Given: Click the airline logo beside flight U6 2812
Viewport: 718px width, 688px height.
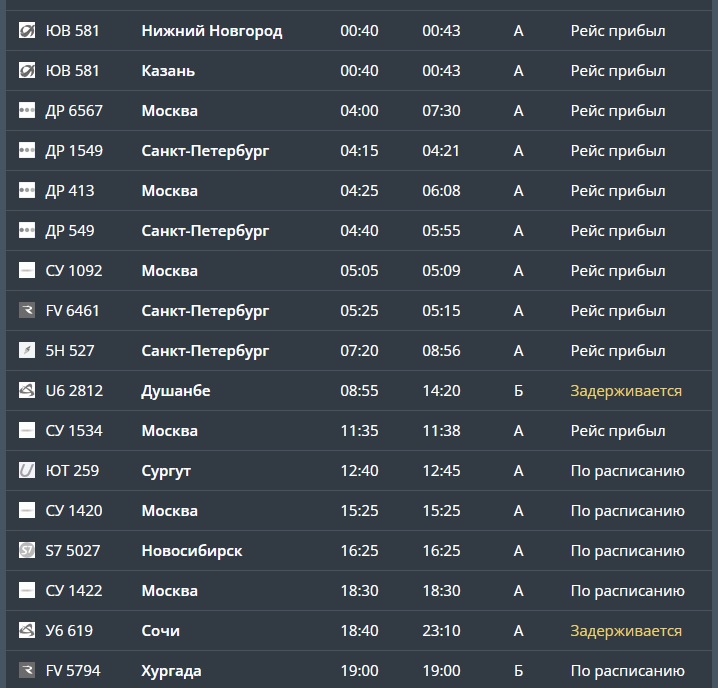Looking at the screenshot, I should (27, 391).
